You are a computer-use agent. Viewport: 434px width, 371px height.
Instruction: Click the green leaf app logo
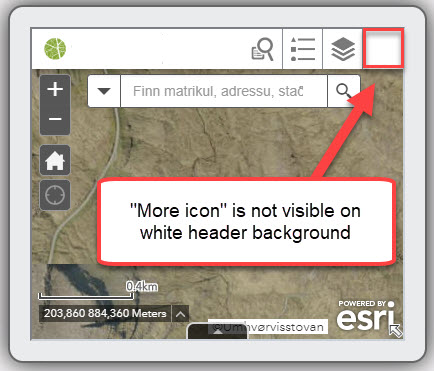click(55, 49)
